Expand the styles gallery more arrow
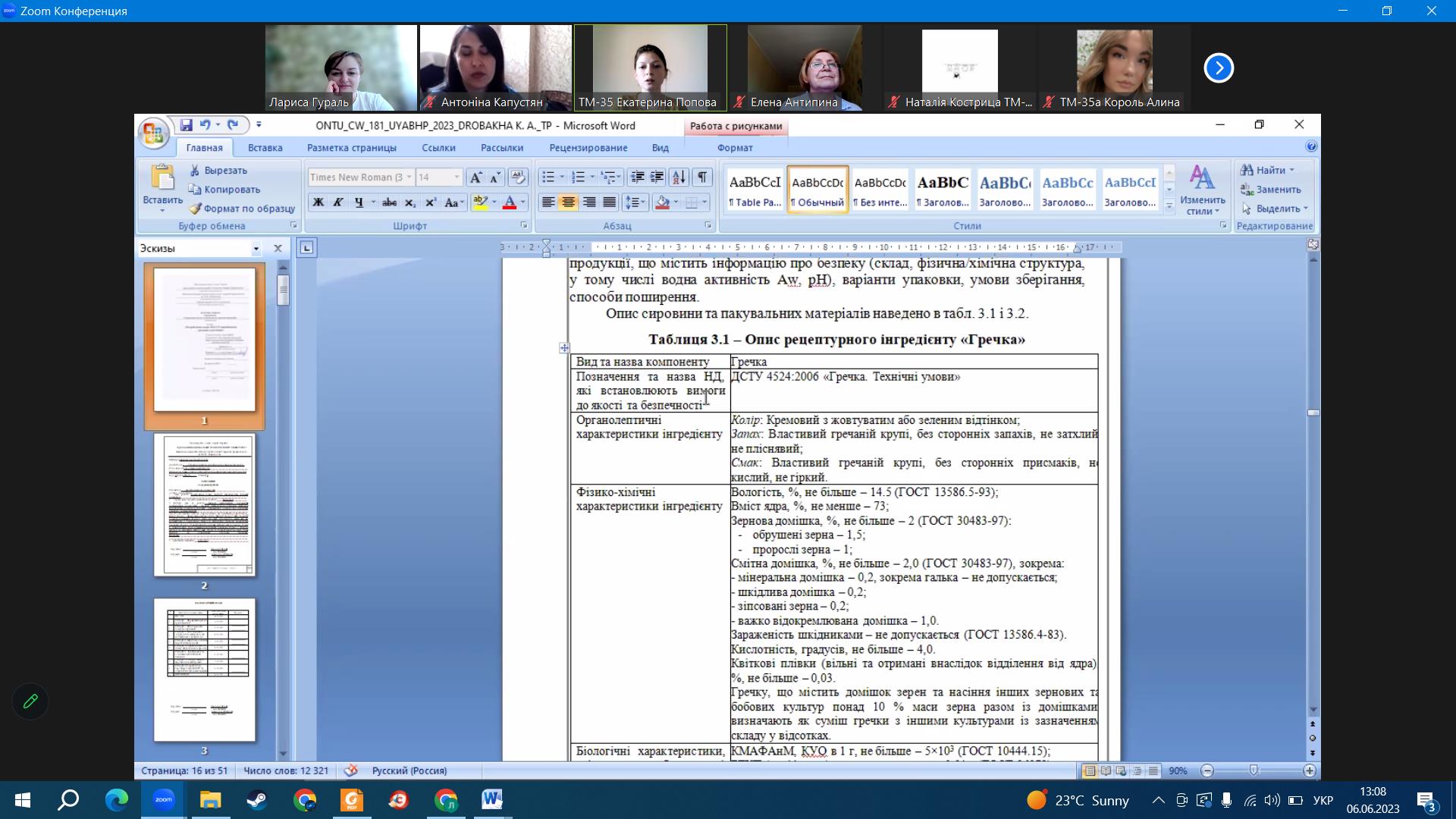This screenshot has width=1456, height=819. 1169,206
